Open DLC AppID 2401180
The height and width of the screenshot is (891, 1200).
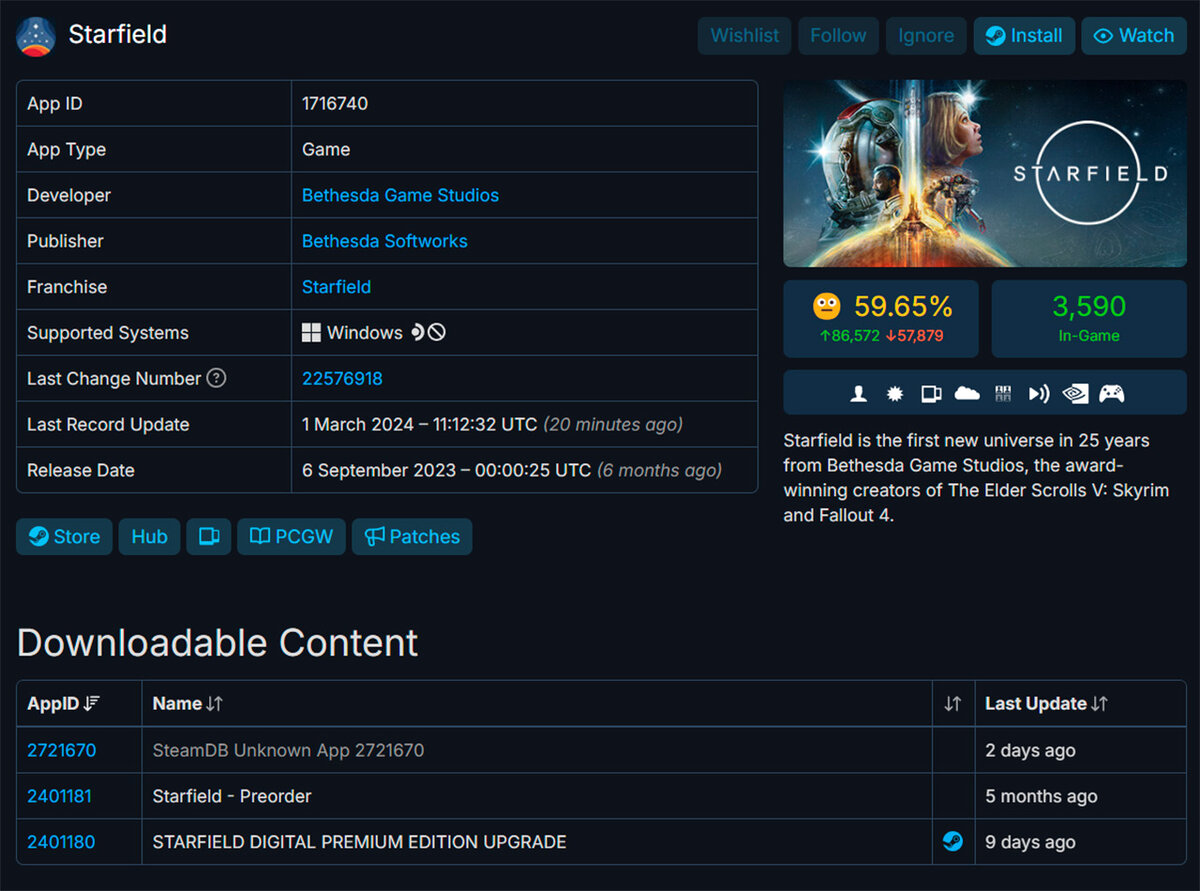pyautogui.click(x=61, y=842)
